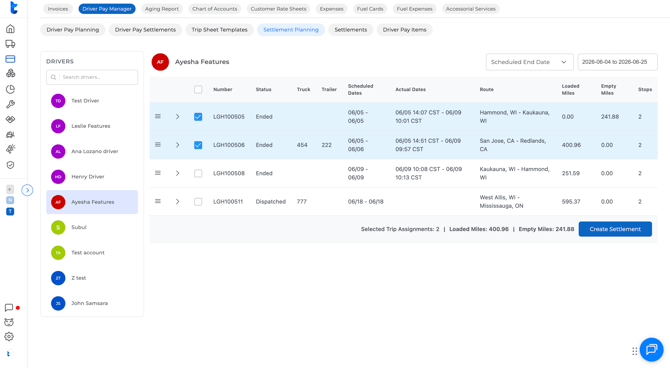The height and width of the screenshot is (368, 670).
Task: Select driver Test Driver
Action: click(x=92, y=101)
